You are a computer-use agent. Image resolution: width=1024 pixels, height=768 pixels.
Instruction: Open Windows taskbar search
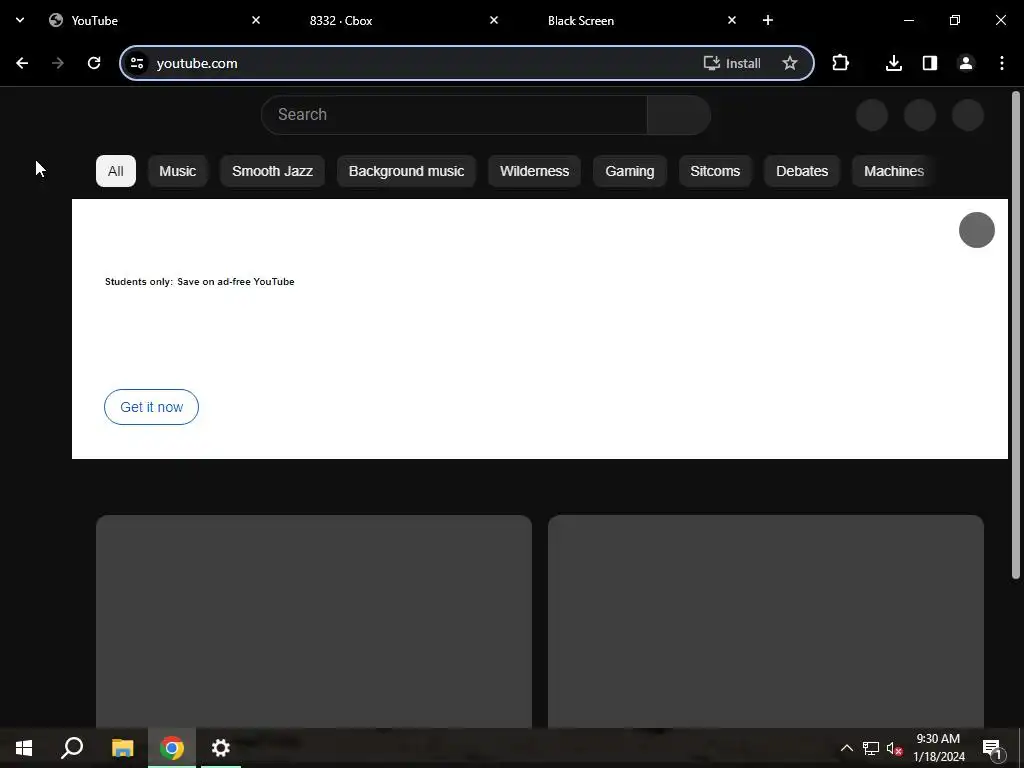(72, 748)
